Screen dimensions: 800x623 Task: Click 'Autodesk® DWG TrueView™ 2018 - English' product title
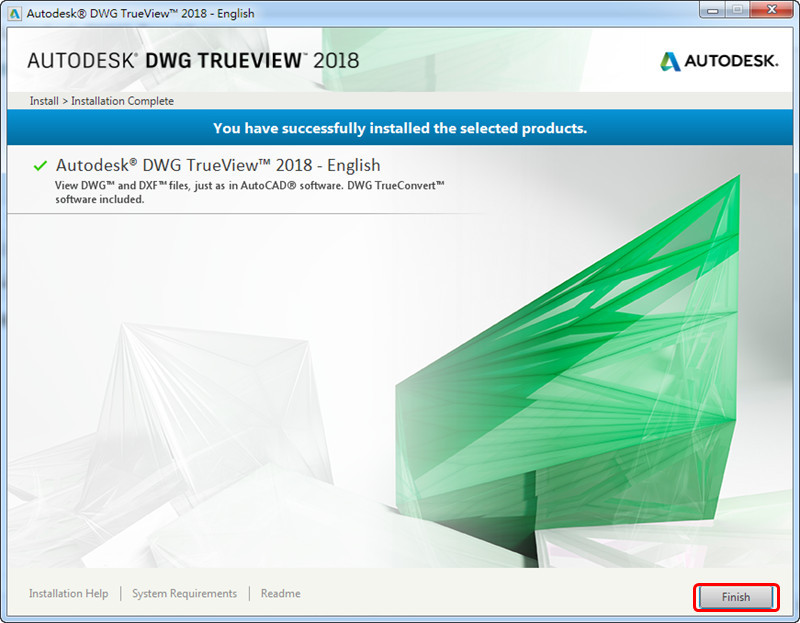218,165
